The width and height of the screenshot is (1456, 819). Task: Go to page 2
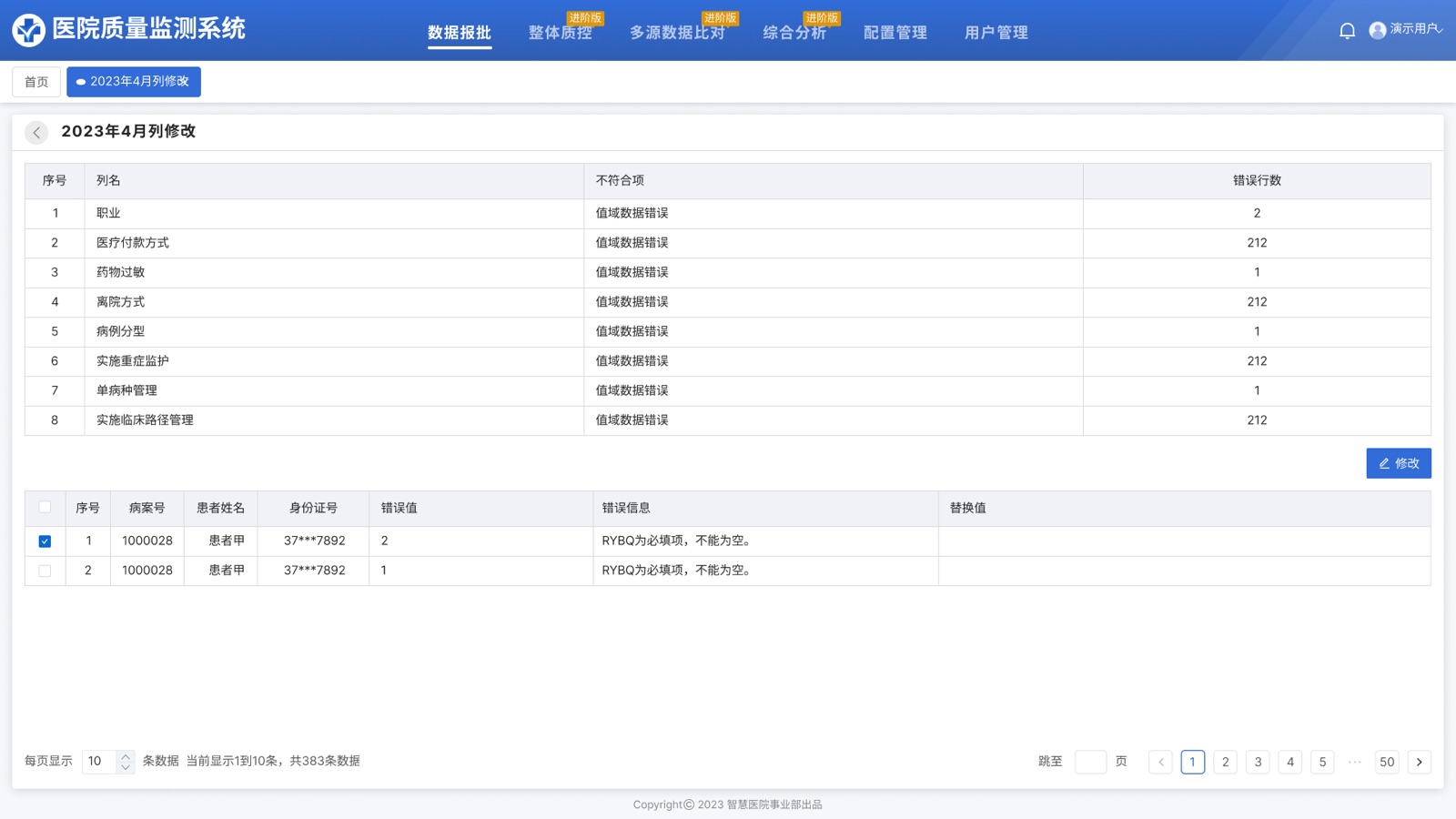point(1226,762)
